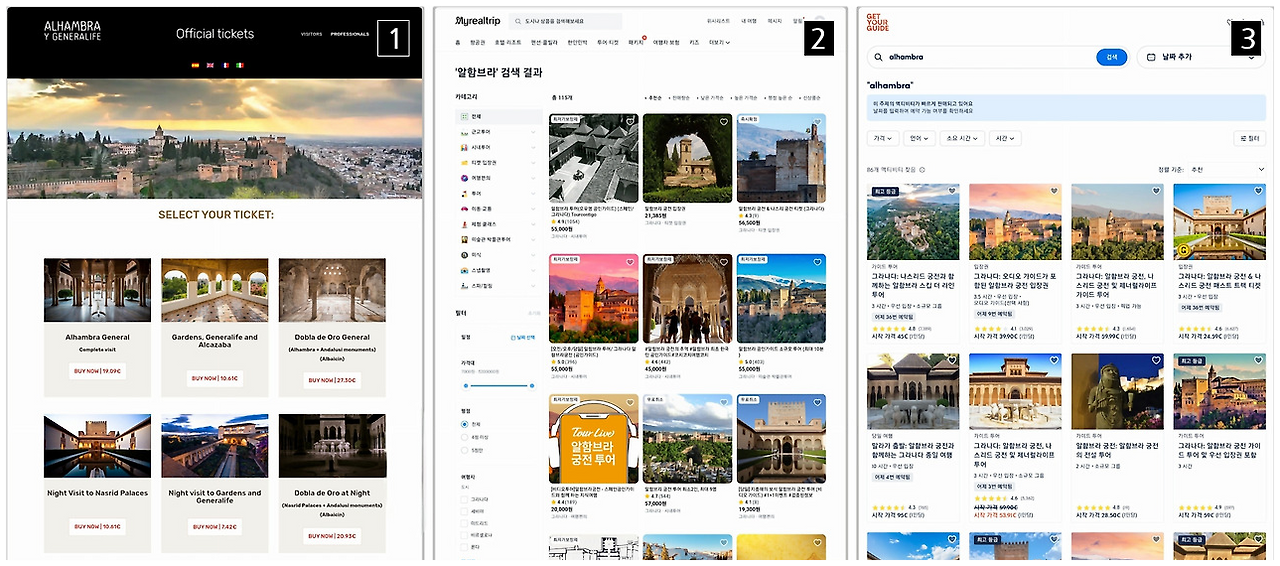The width and height of the screenshot is (1280, 566).
Task: Open the 날짜 추가 date dropdown
Action: [1202, 57]
